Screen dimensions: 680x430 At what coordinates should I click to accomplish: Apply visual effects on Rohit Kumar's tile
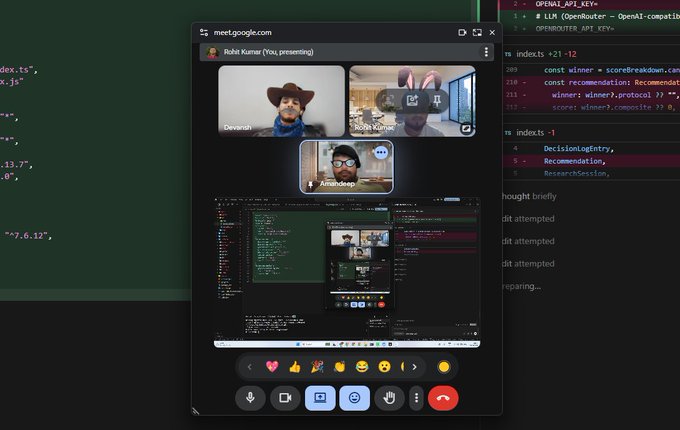[x=412, y=101]
